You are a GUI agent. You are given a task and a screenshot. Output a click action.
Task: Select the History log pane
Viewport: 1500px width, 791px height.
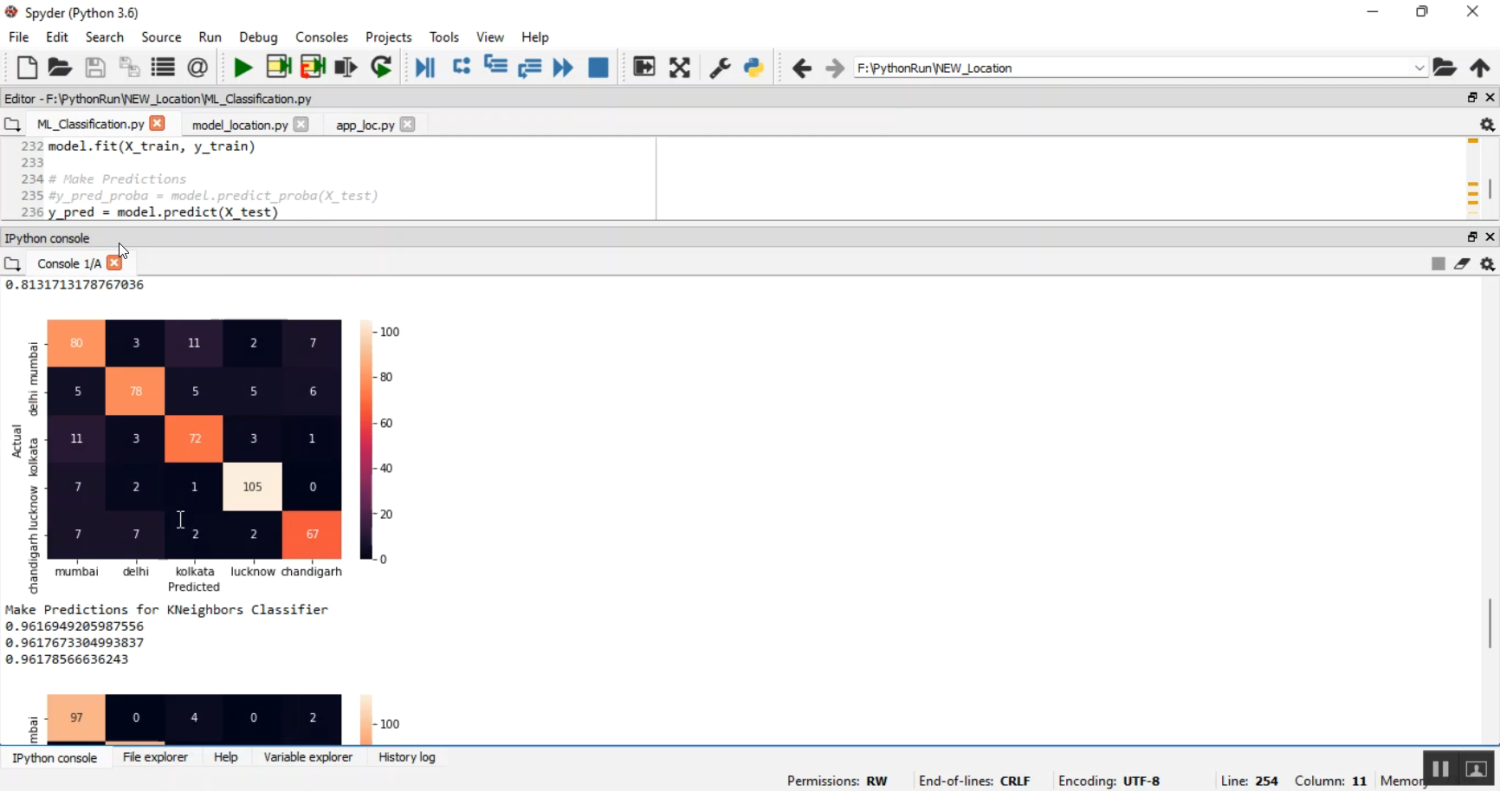pyautogui.click(x=406, y=757)
